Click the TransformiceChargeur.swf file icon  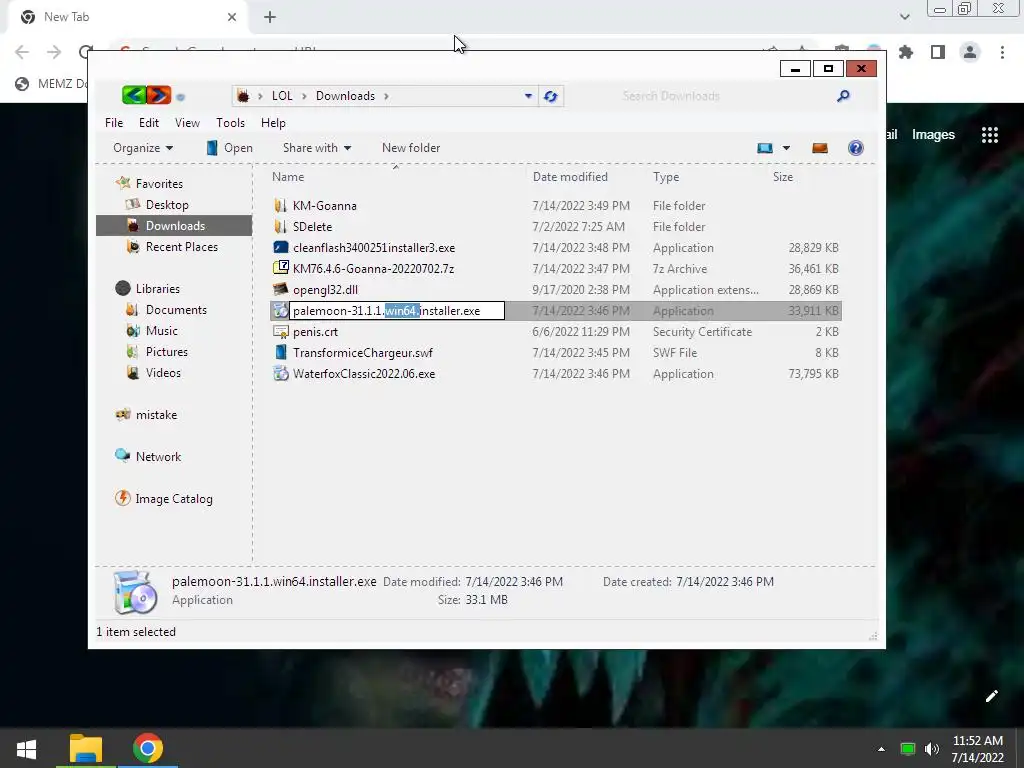[x=281, y=353]
